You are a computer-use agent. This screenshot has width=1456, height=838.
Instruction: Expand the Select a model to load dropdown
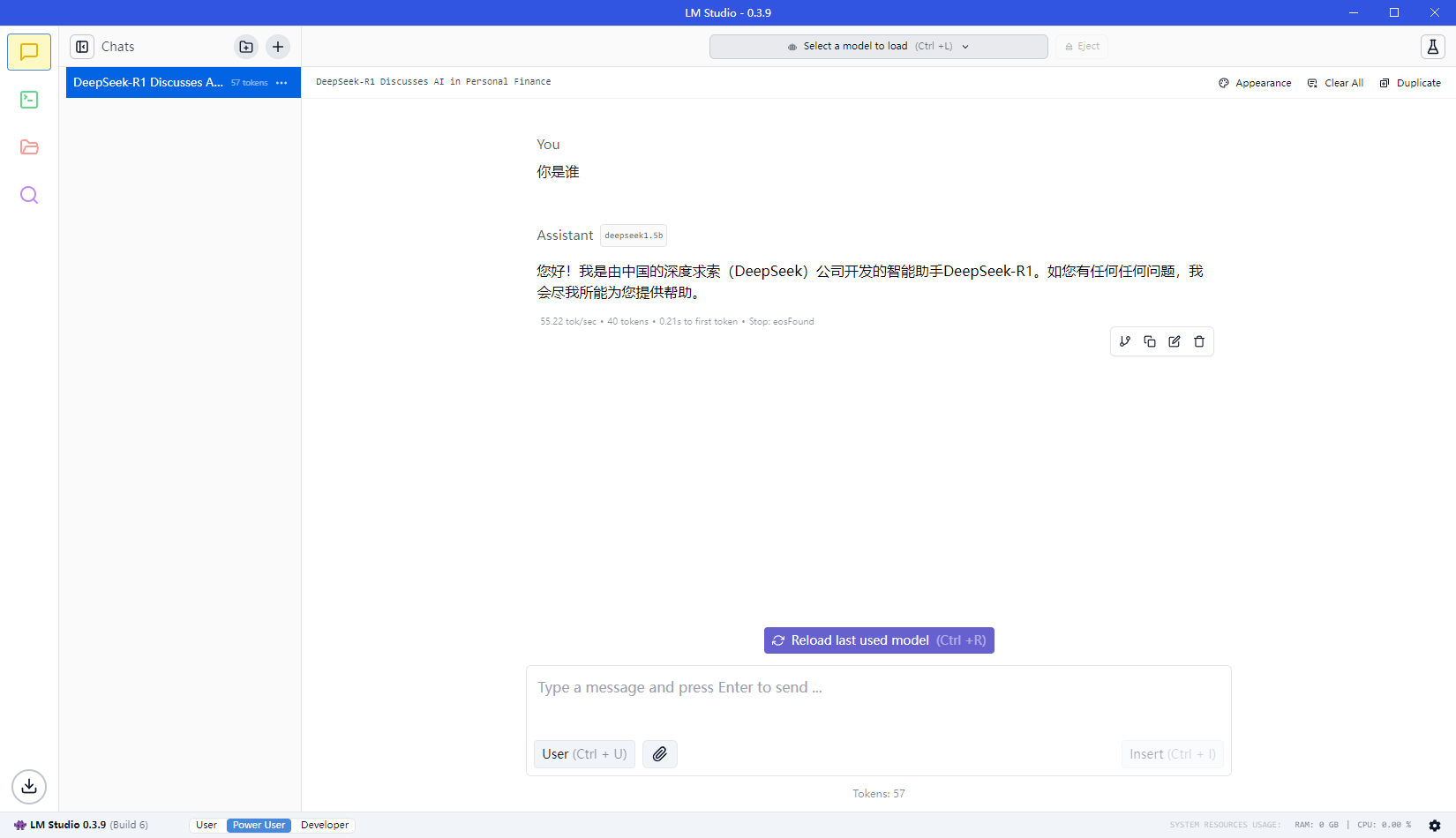tap(879, 47)
